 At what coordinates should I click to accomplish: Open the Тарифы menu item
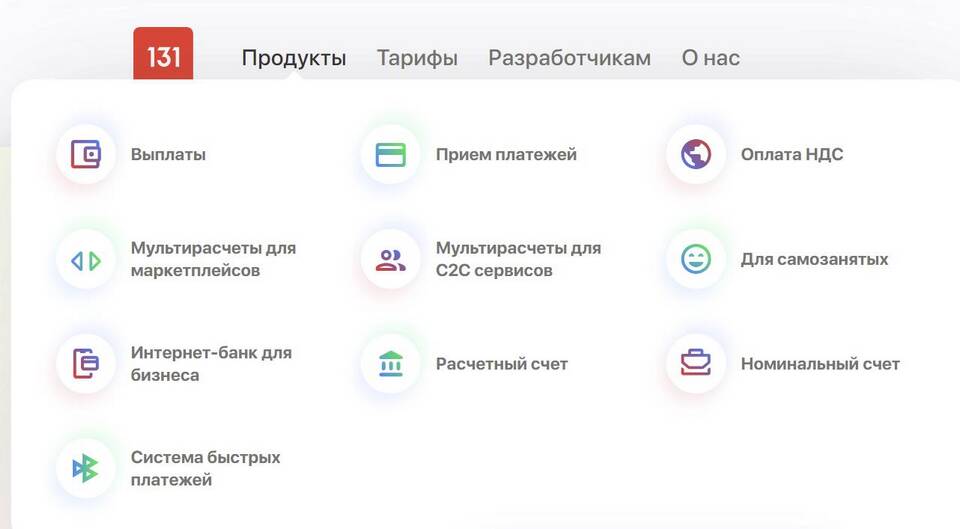[x=417, y=58]
